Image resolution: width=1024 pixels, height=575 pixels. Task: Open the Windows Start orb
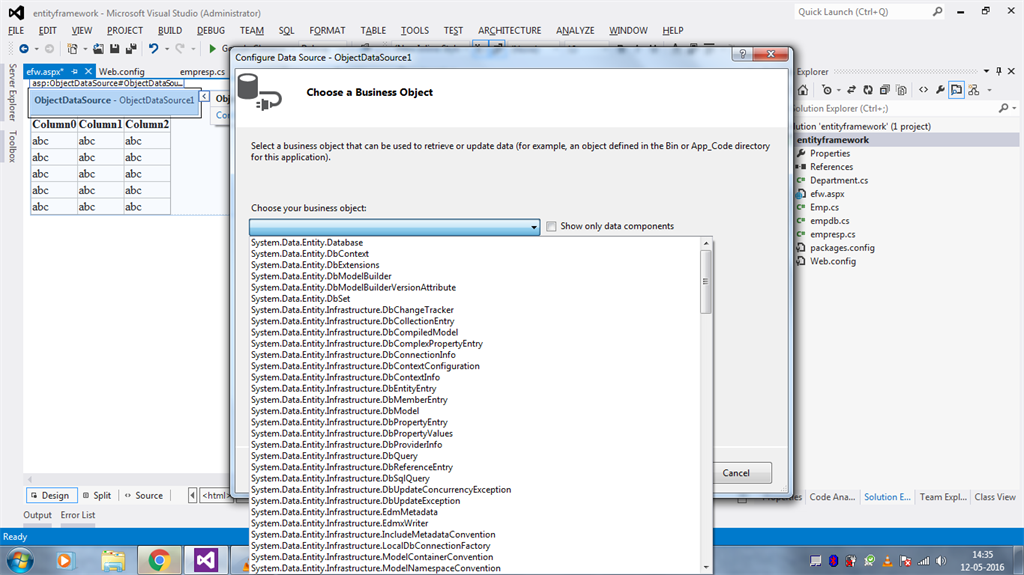(20, 561)
